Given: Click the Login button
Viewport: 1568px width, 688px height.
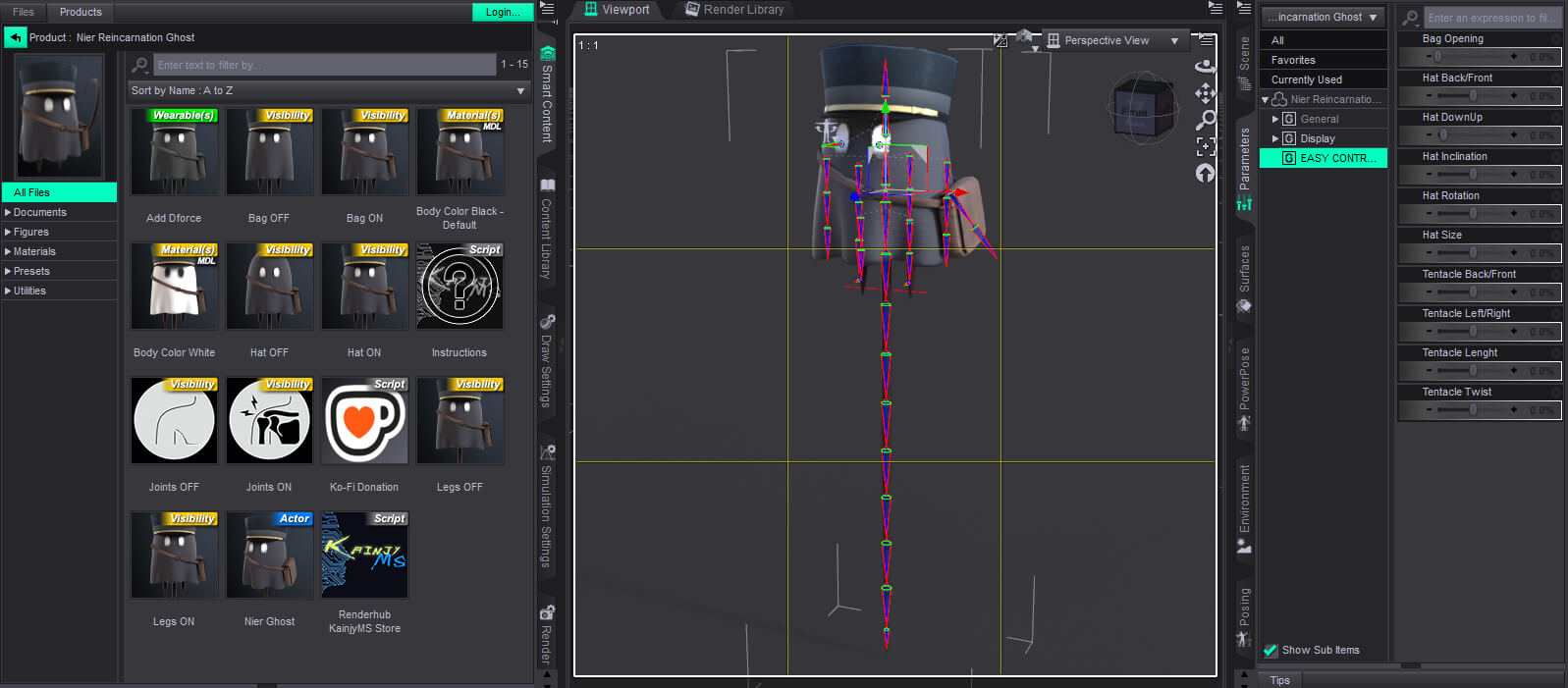Looking at the screenshot, I should [x=503, y=12].
